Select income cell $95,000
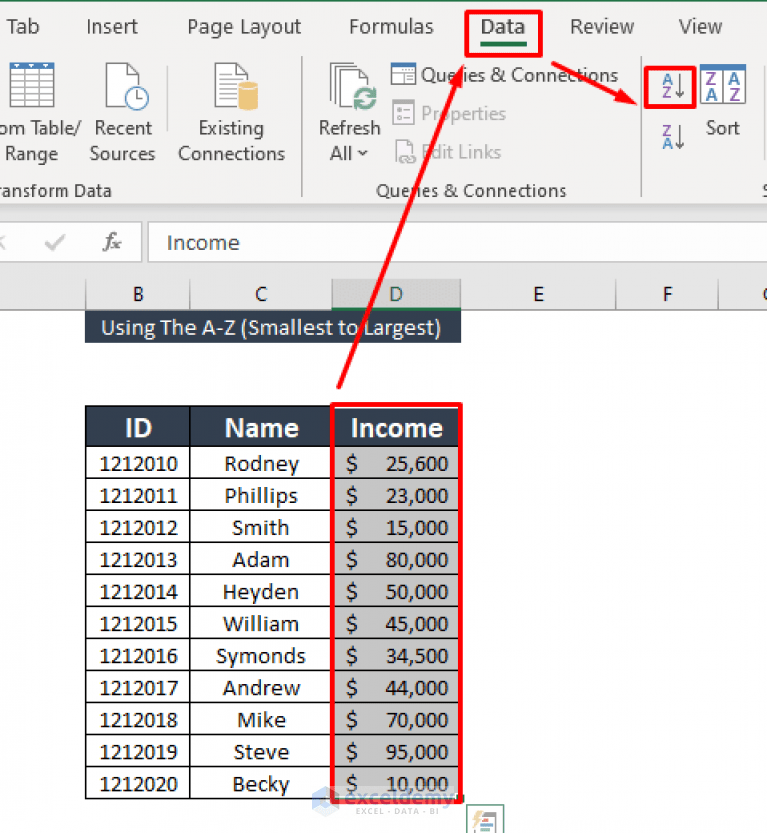The height and width of the screenshot is (833, 767). 396,752
